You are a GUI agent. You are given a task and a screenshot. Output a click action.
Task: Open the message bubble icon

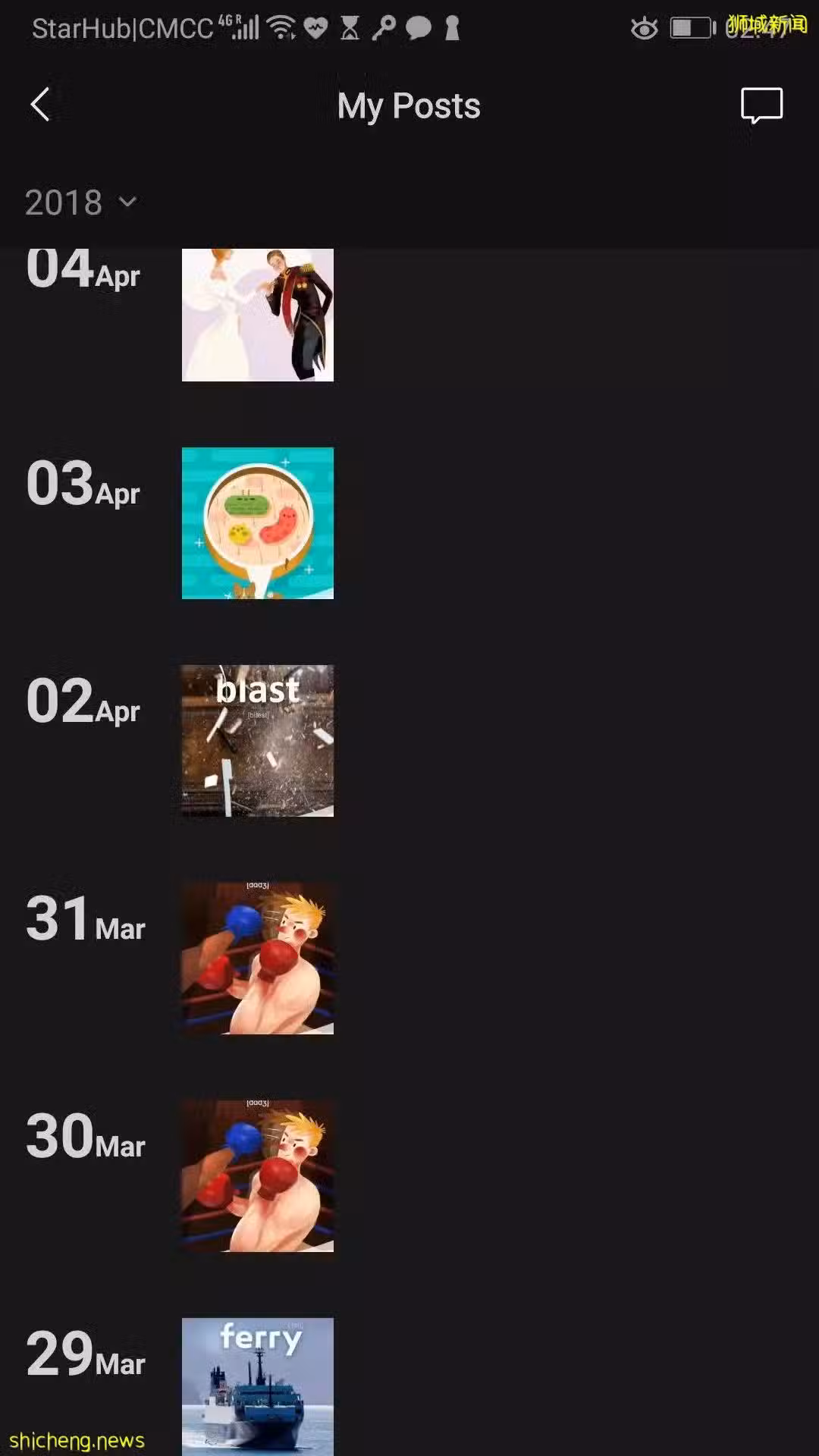click(761, 105)
